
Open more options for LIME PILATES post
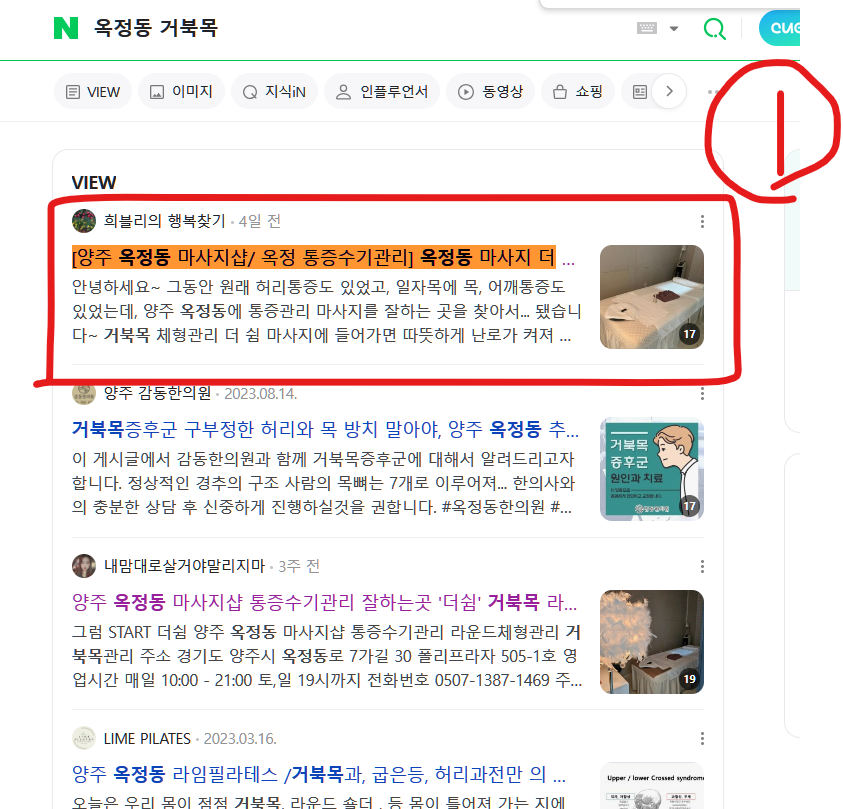tap(702, 739)
